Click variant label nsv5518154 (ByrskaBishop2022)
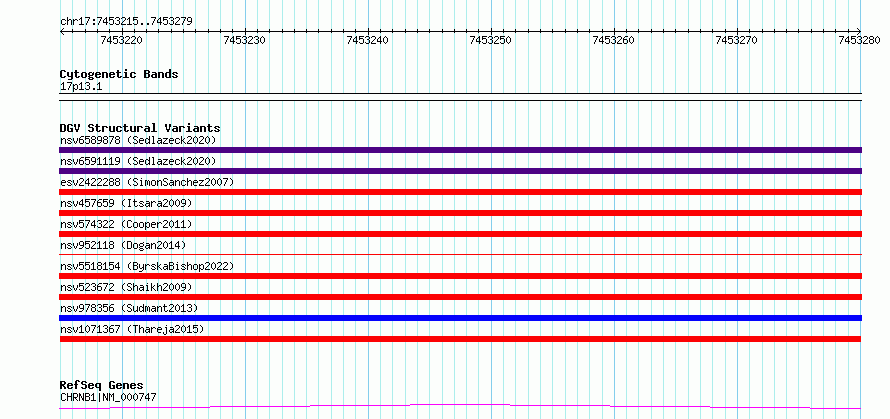Image resolution: width=890 pixels, height=419 pixels. [x=147, y=266]
